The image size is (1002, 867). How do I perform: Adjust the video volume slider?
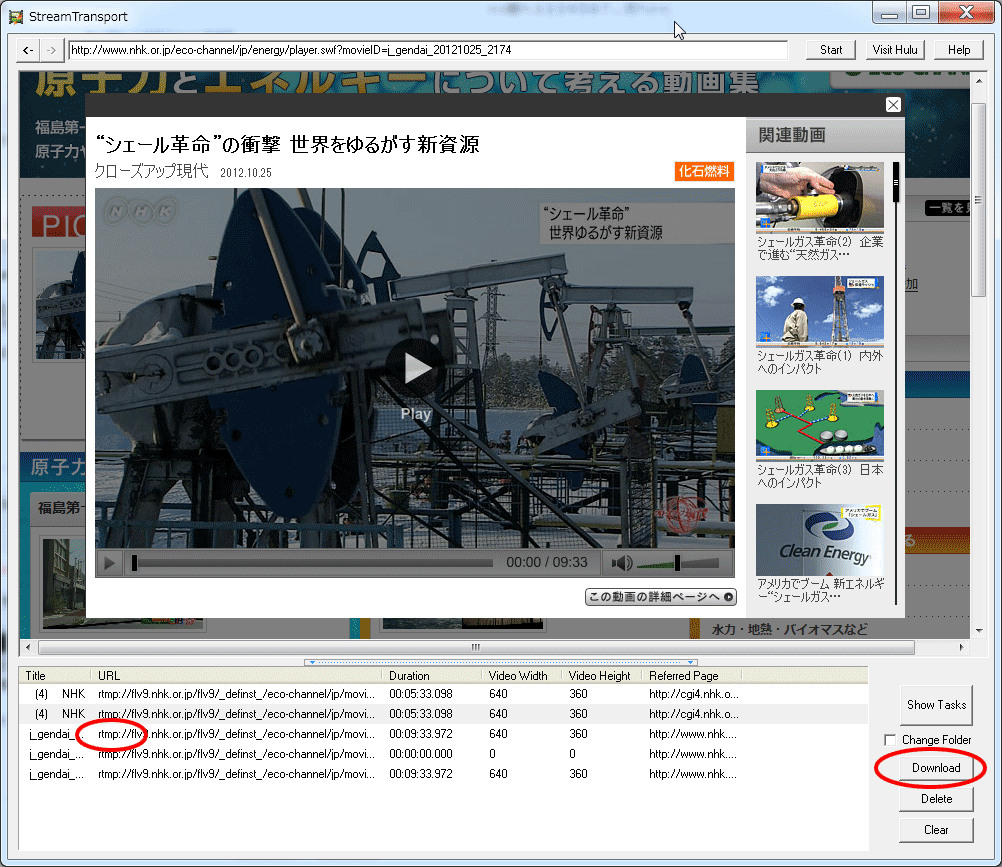[679, 563]
